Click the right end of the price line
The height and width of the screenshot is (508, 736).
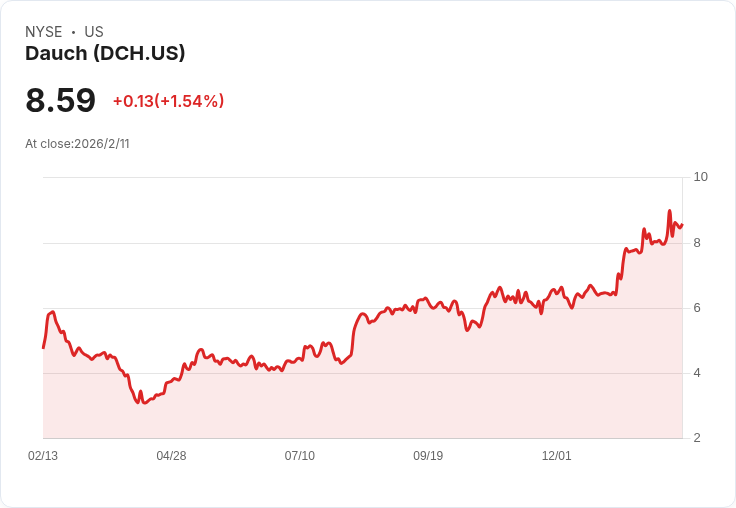[x=682, y=224]
